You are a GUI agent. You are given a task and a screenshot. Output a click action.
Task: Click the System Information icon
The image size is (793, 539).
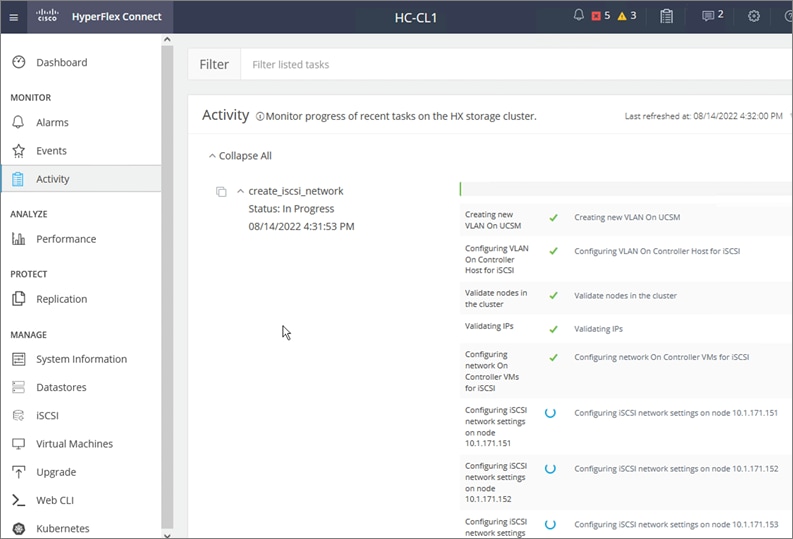(18, 359)
